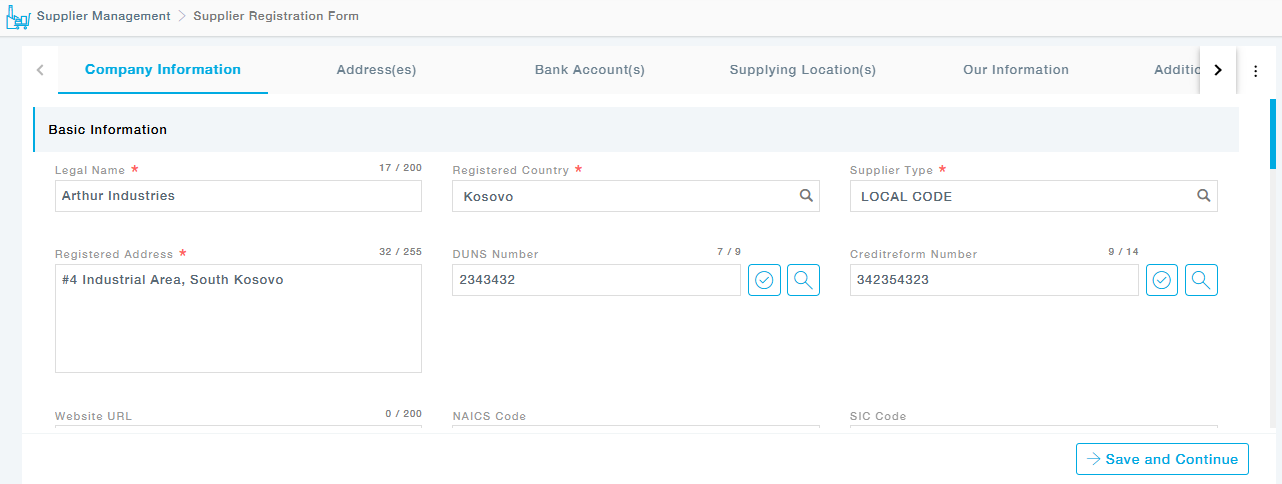The width and height of the screenshot is (1282, 484).
Task: Click the Creditreform Number search magnifier icon
Action: [x=1201, y=281]
